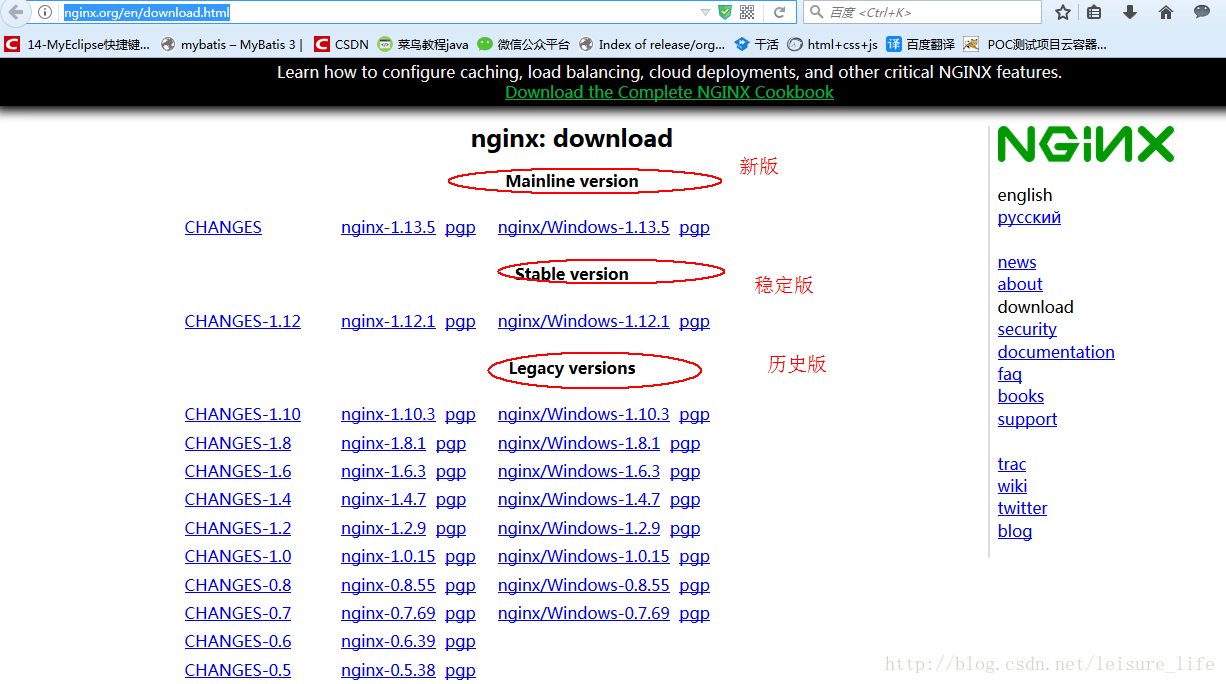Show bookmarks list icon
Viewport: 1226px width, 684px height.
pos(1094,13)
